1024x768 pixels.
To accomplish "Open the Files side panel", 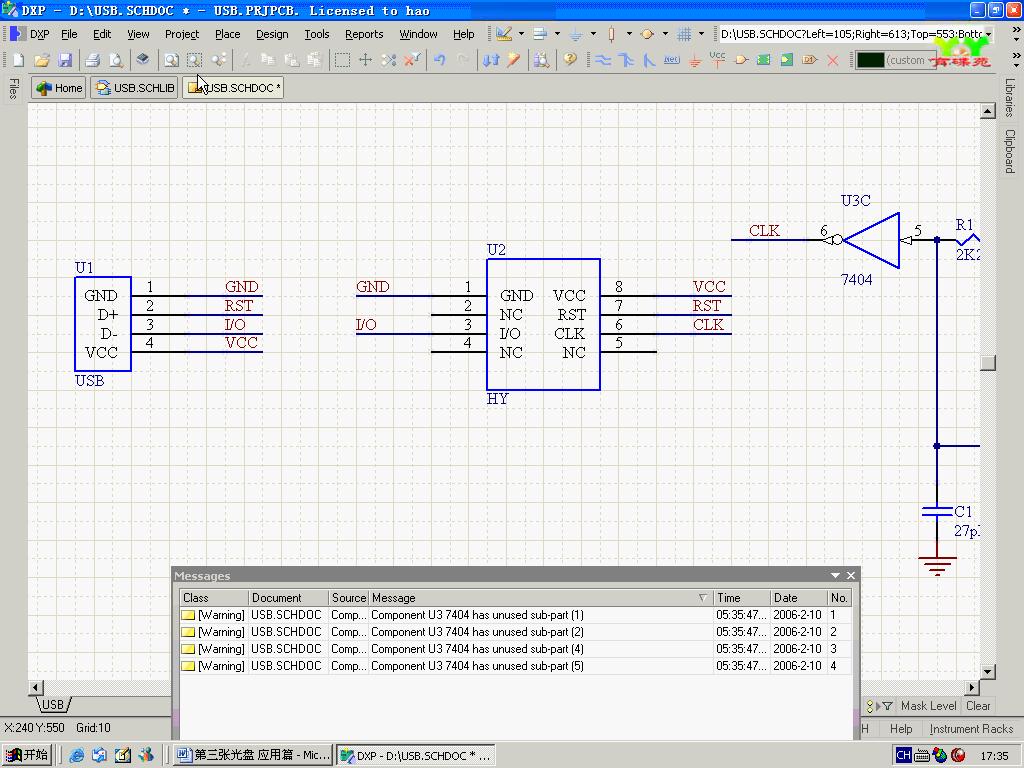I will click(x=14, y=89).
